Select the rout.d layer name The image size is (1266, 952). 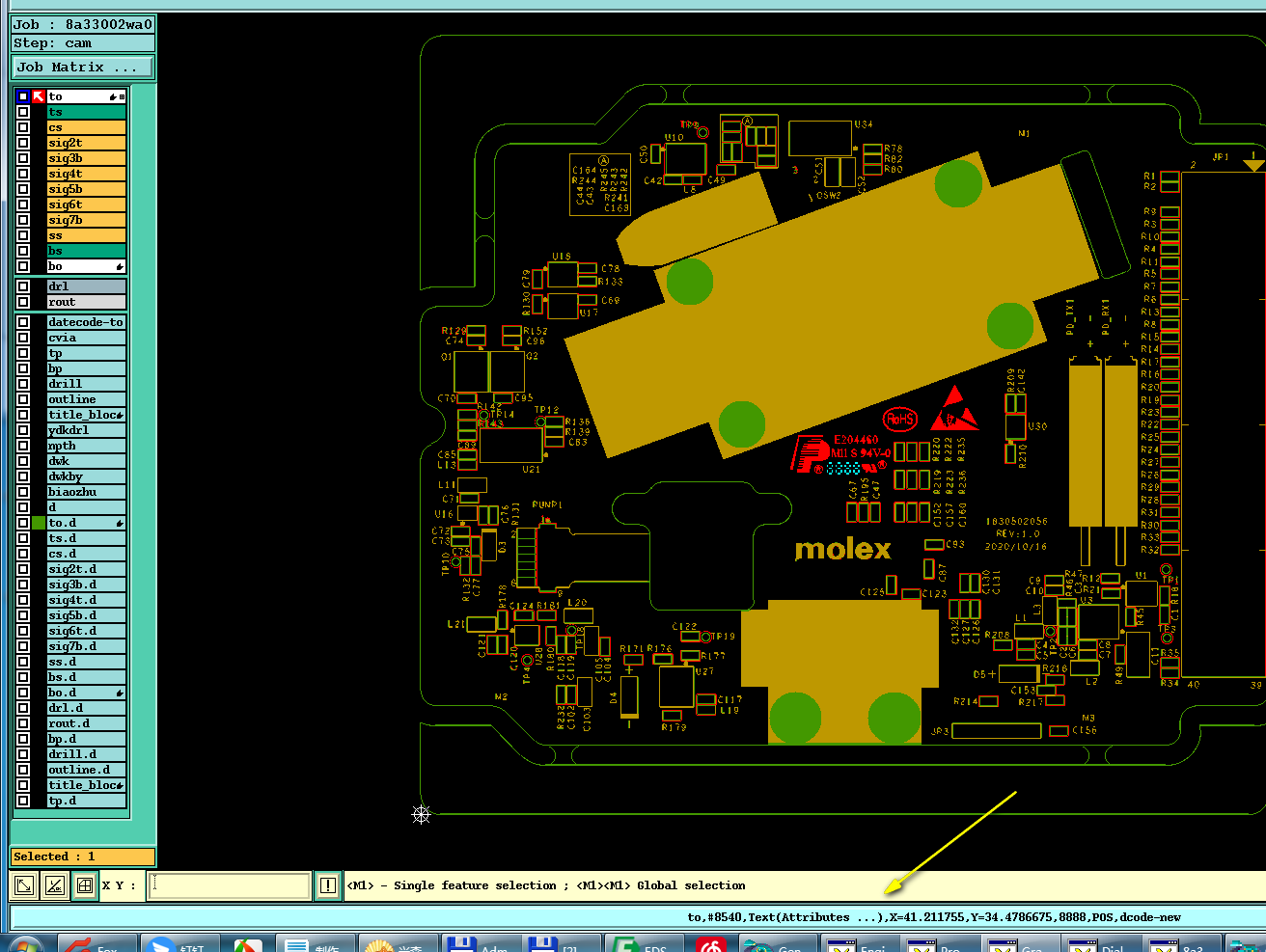pyautogui.click(x=87, y=723)
